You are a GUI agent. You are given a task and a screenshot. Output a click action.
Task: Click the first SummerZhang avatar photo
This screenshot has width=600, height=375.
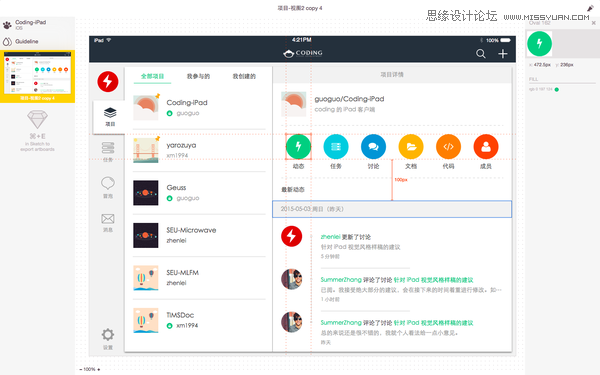pyautogui.click(x=292, y=279)
